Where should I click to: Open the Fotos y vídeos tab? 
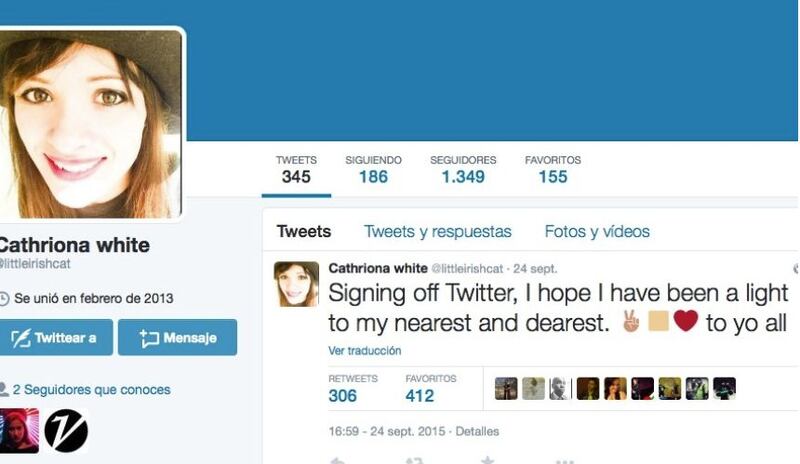pos(597,232)
